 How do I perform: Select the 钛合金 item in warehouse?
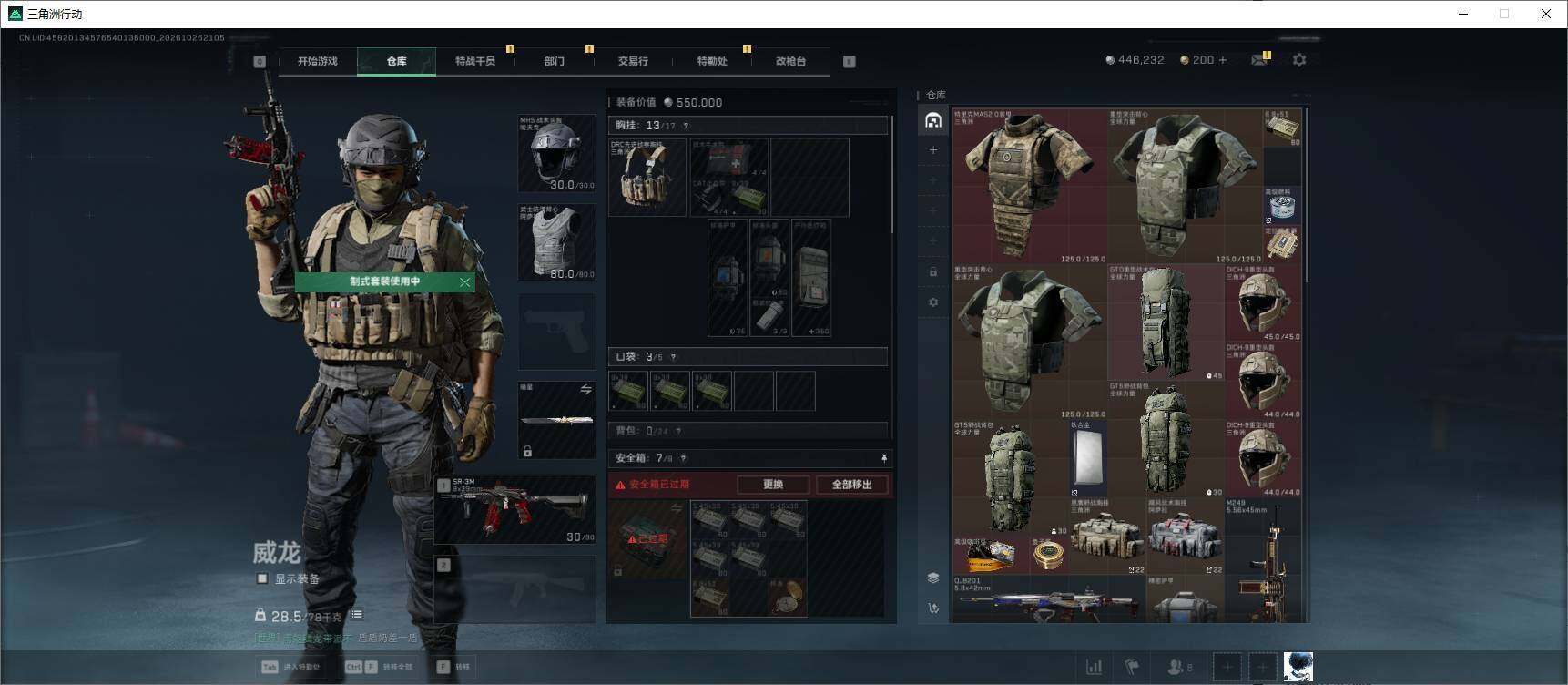pyautogui.click(x=1088, y=458)
